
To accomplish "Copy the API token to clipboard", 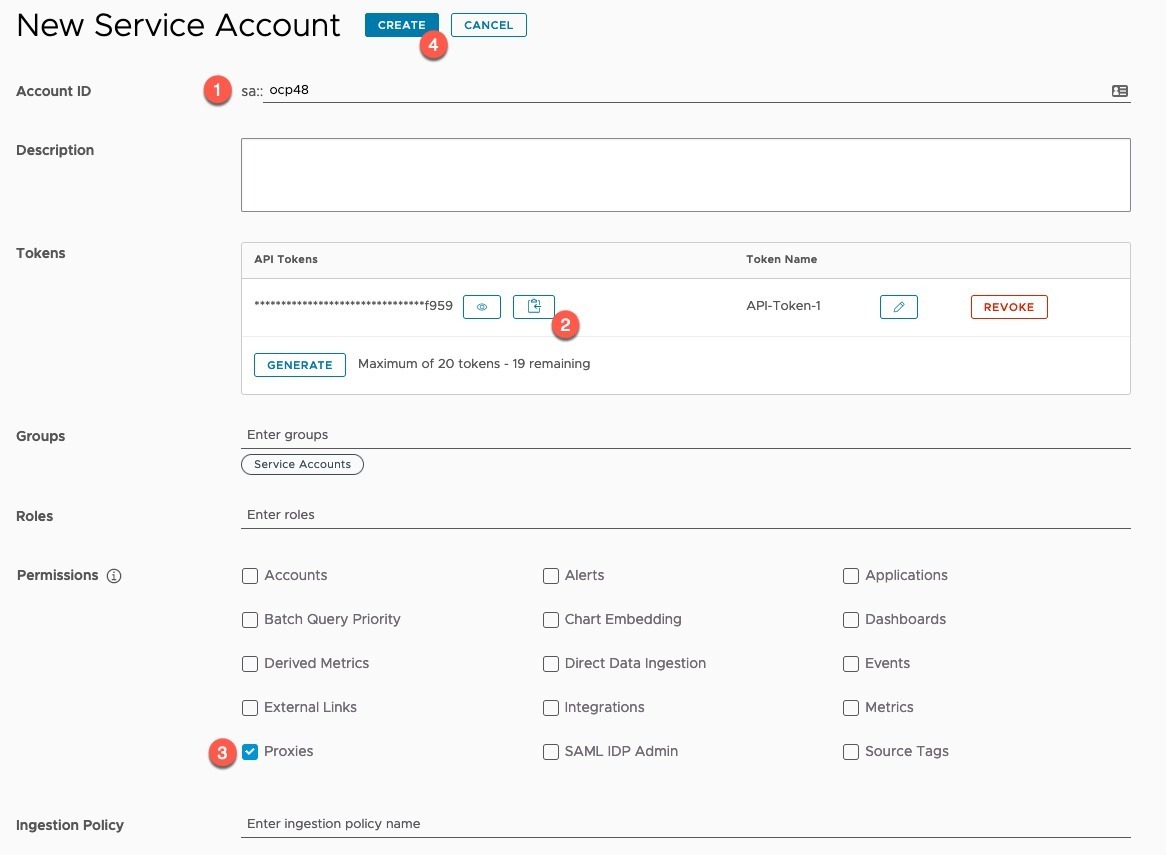I will click(x=534, y=306).
